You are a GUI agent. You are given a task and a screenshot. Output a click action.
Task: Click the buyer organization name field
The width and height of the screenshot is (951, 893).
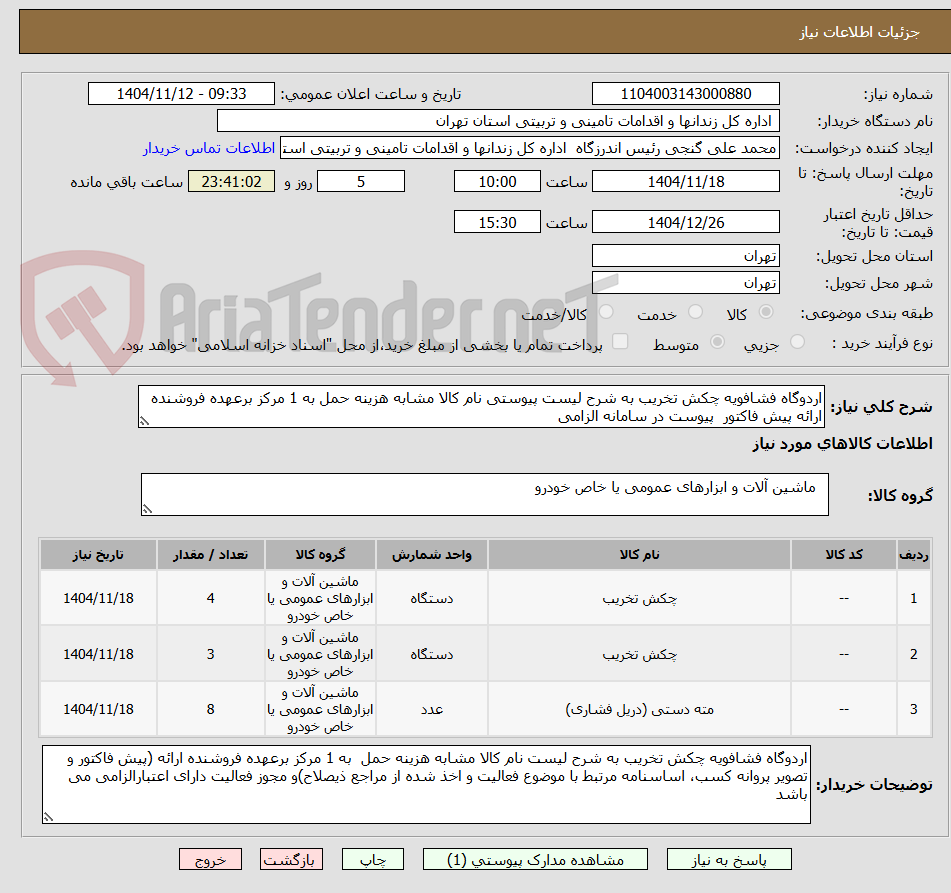(499, 121)
